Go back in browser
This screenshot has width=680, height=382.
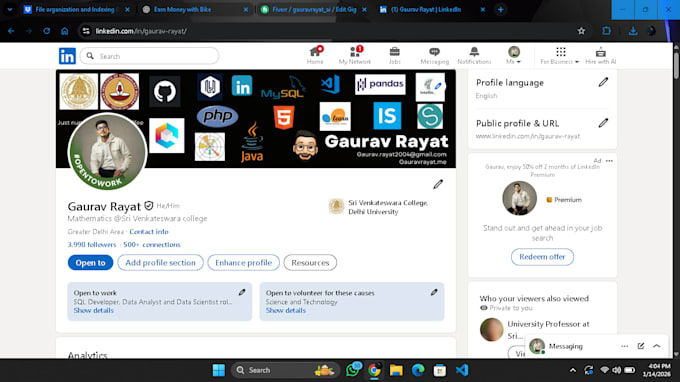(11, 31)
